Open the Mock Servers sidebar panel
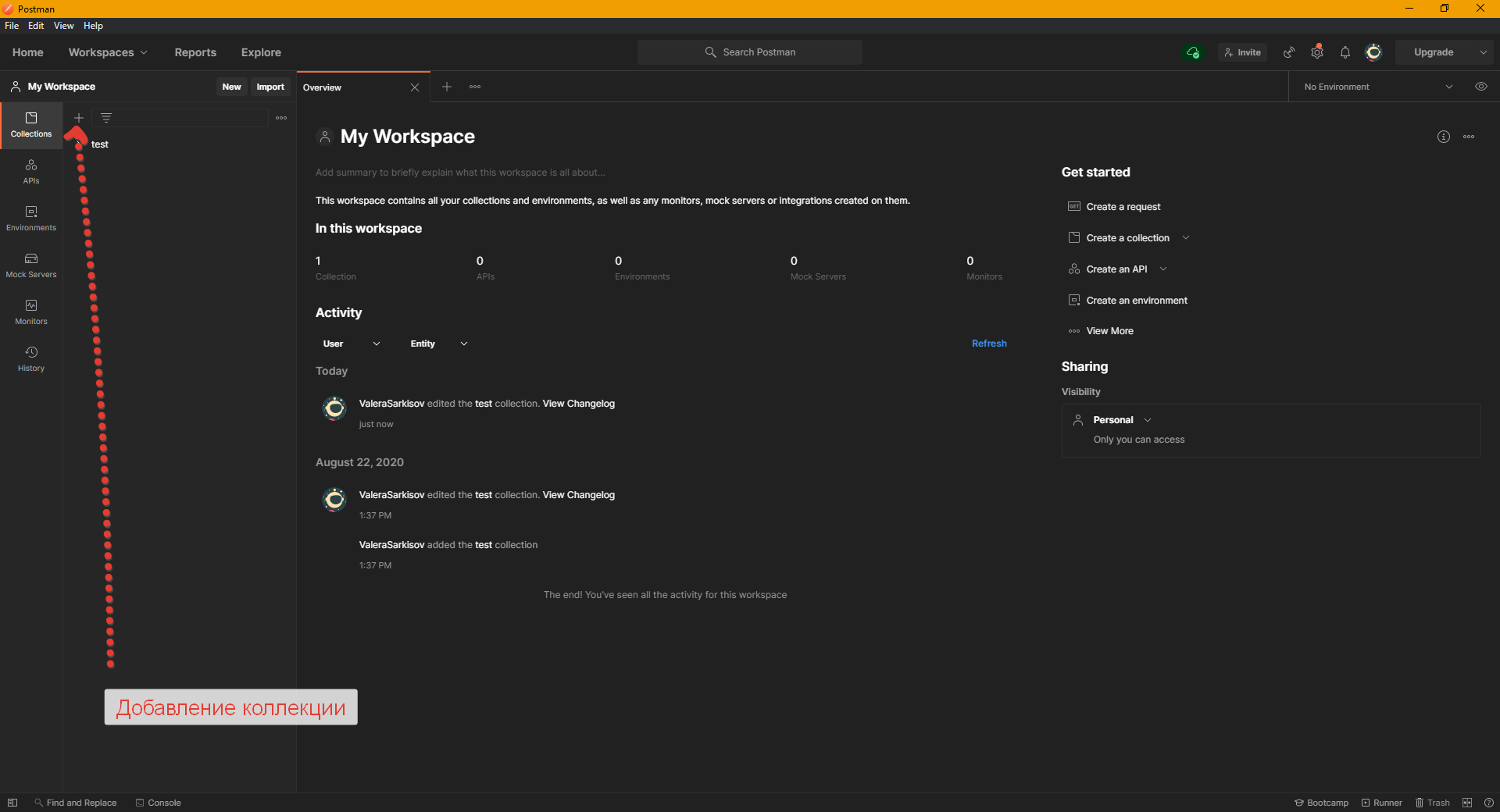The width and height of the screenshot is (1500, 812). point(31,265)
